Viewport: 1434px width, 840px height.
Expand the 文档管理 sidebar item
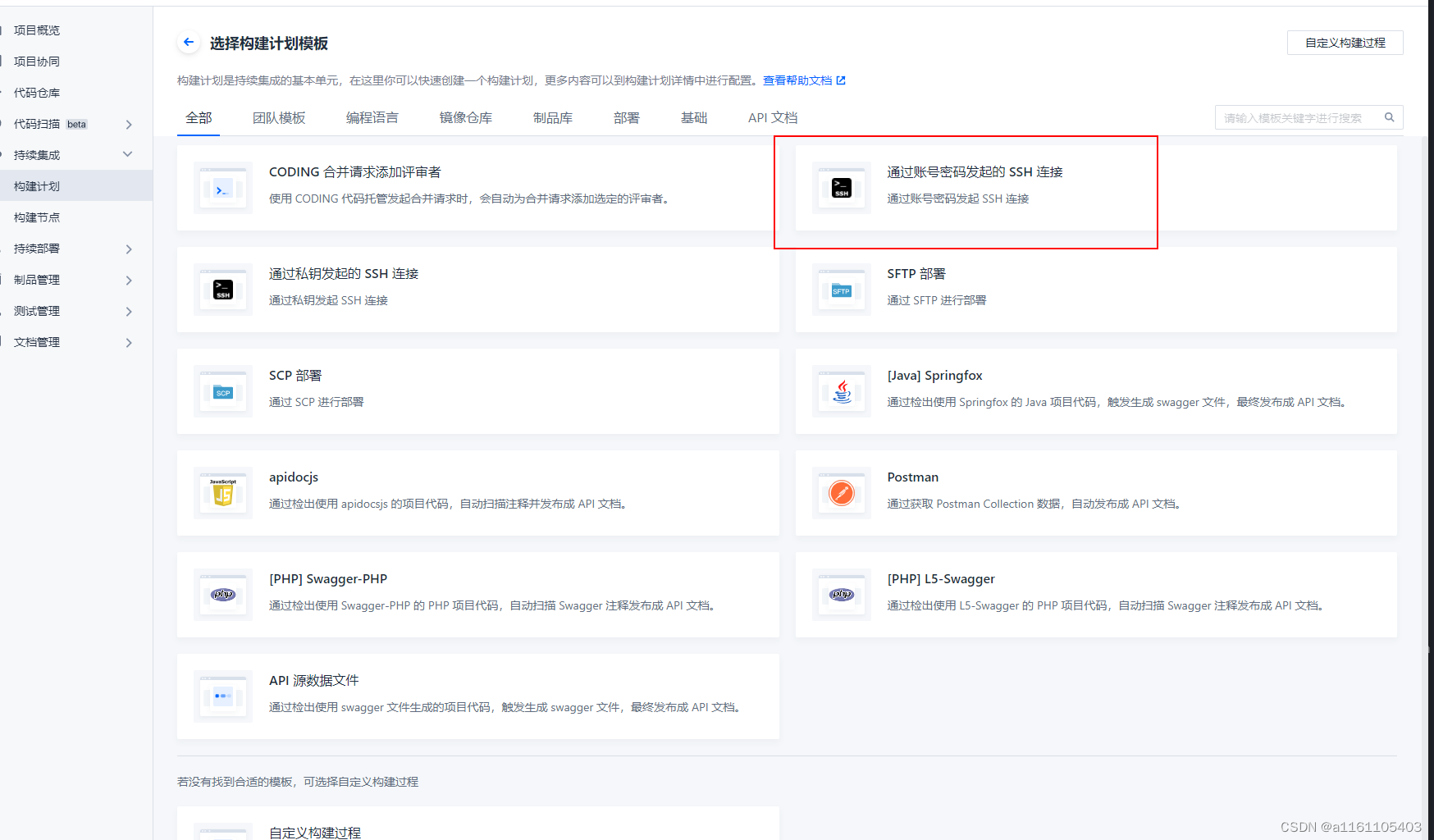coord(129,342)
